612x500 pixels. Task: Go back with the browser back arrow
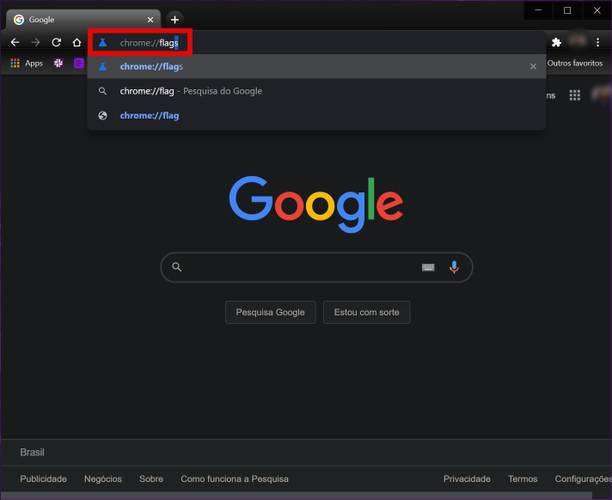point(15,42)
